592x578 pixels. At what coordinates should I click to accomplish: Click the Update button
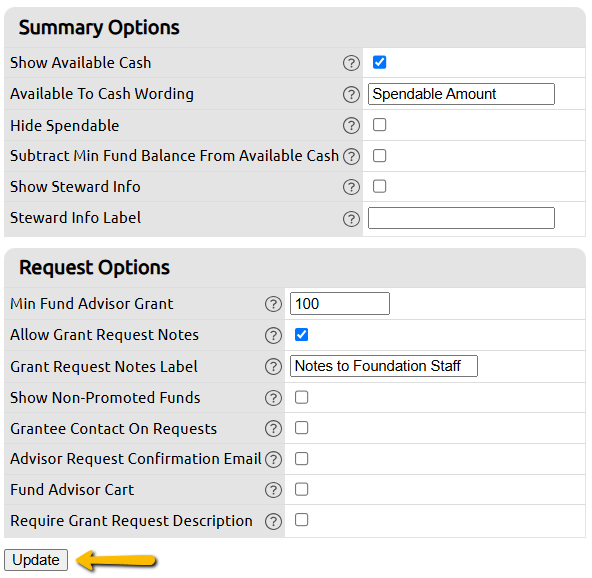(x=36, y=560)
